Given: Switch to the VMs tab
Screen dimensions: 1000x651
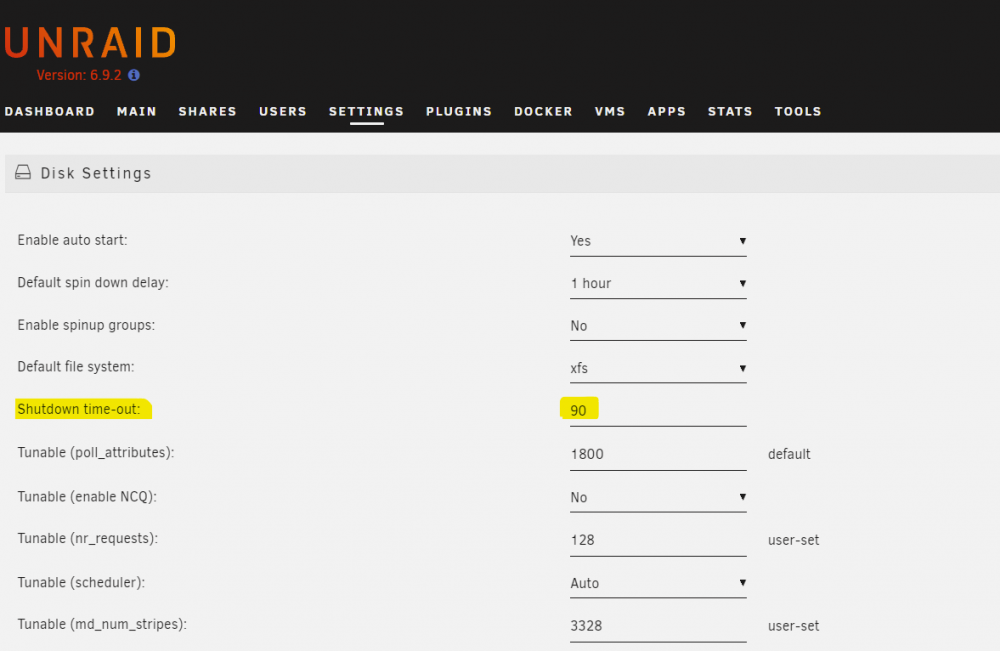Looking at the screenshot, I should (610, 112).
